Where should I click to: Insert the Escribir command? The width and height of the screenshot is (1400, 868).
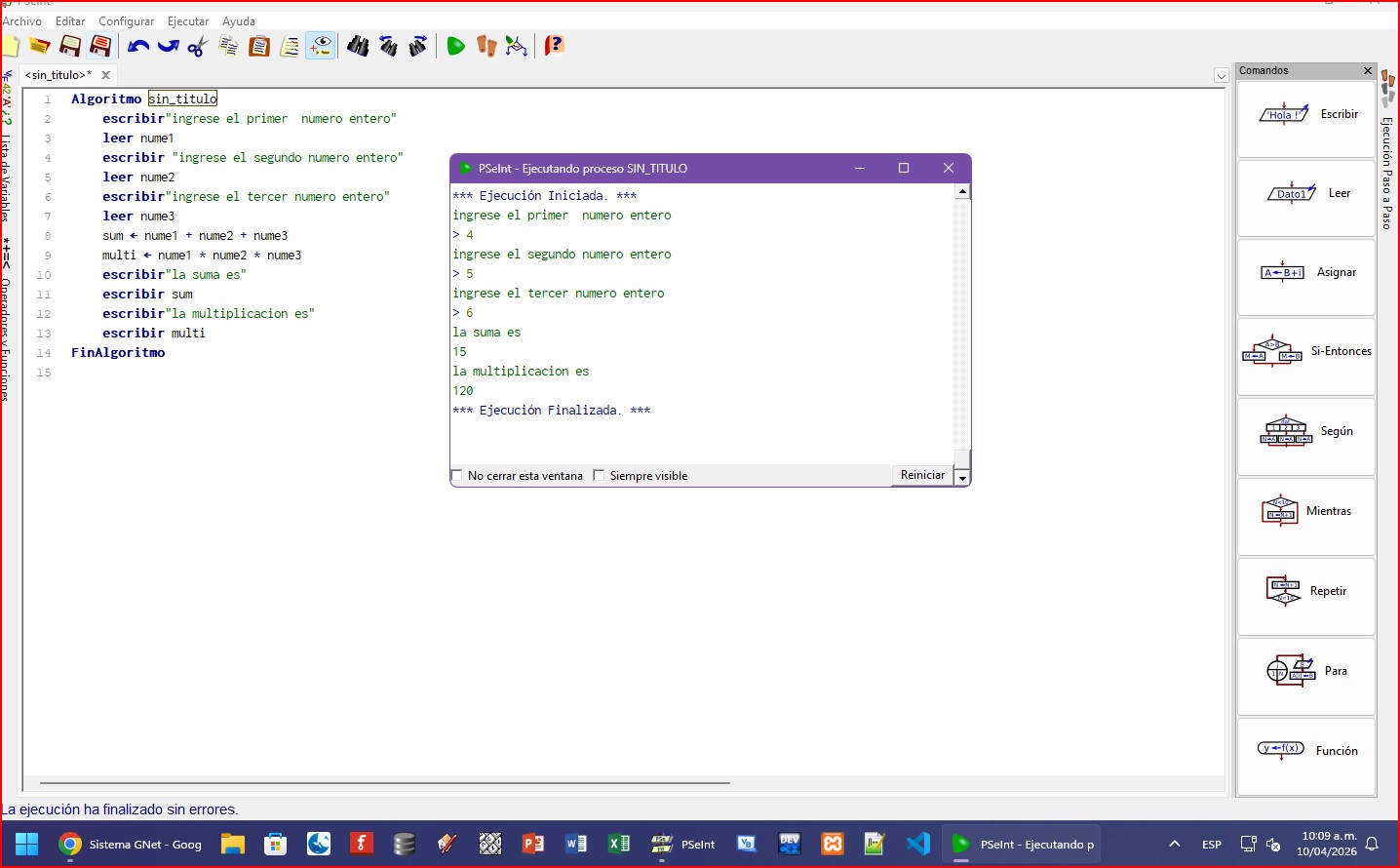[1305, 115]
